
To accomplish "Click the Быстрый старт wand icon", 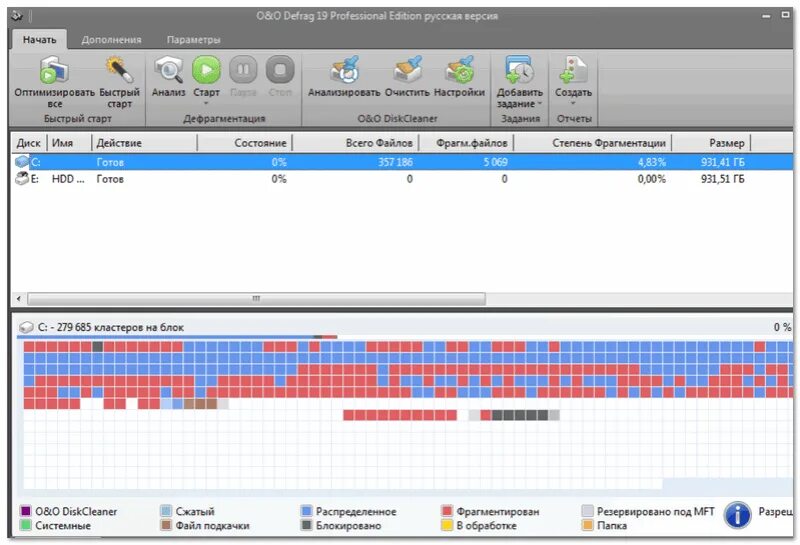I will tap(119, 70).
